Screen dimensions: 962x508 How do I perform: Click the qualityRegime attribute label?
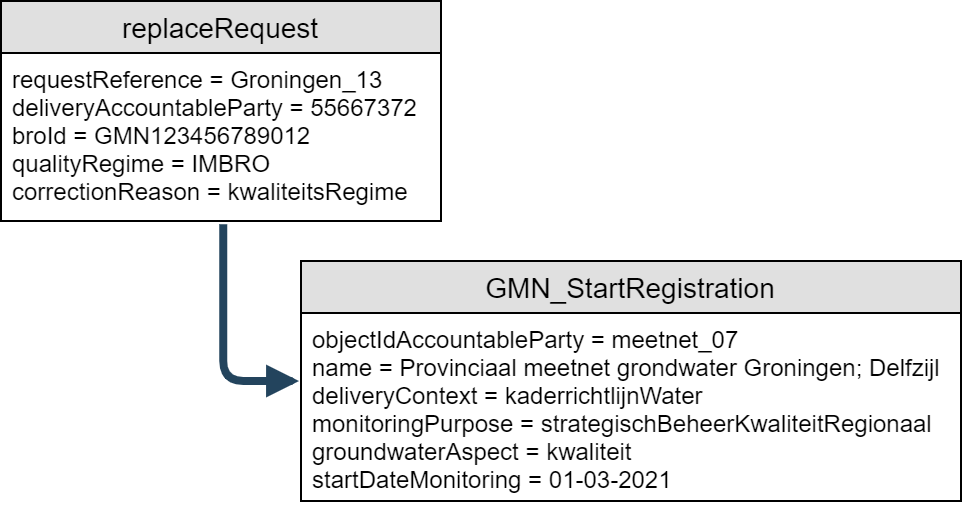[80, 164]
